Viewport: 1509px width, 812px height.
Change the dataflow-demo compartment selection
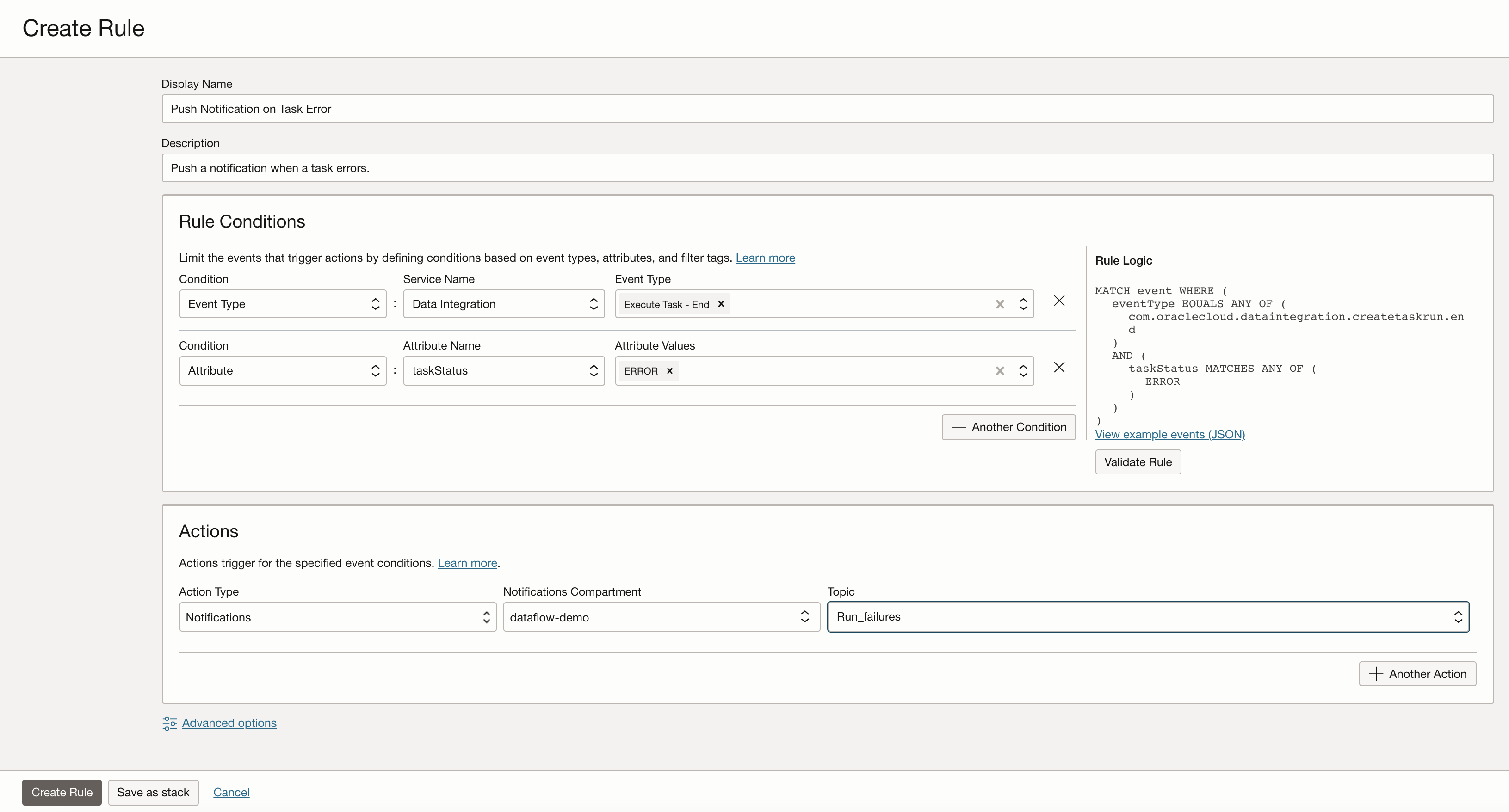(661, 617)
